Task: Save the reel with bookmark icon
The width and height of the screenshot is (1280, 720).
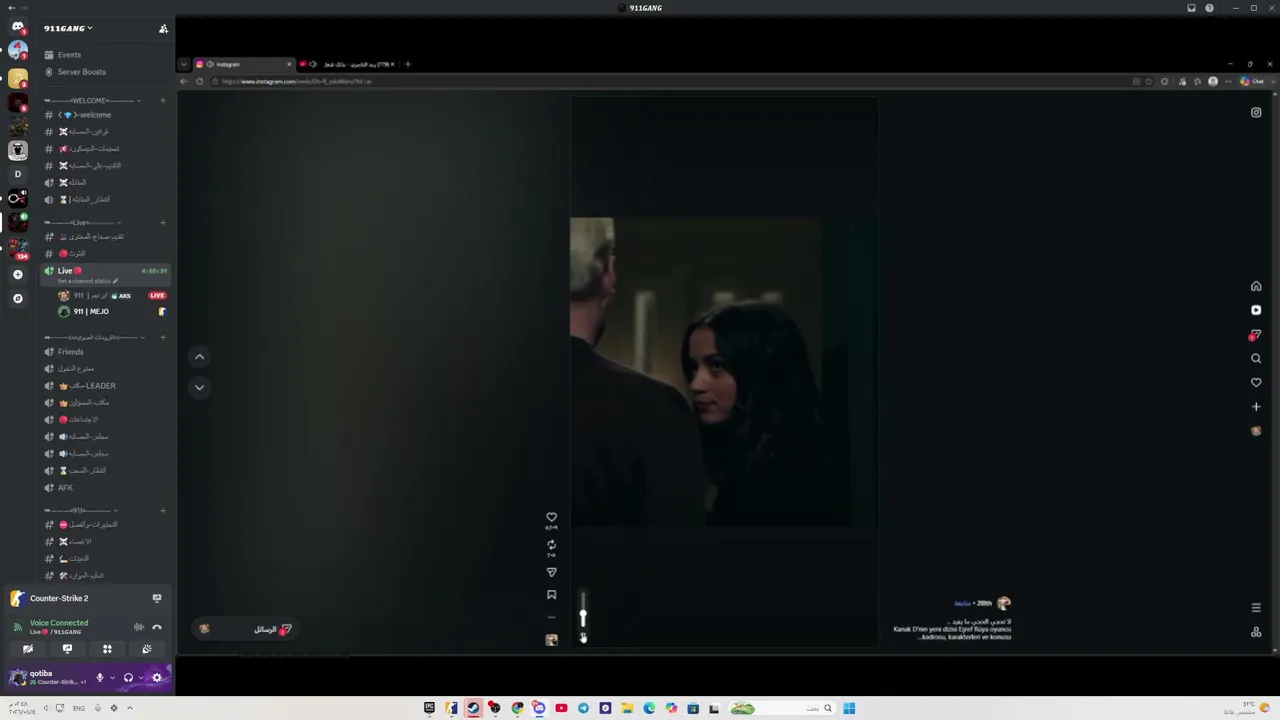Action: (551, 595)
